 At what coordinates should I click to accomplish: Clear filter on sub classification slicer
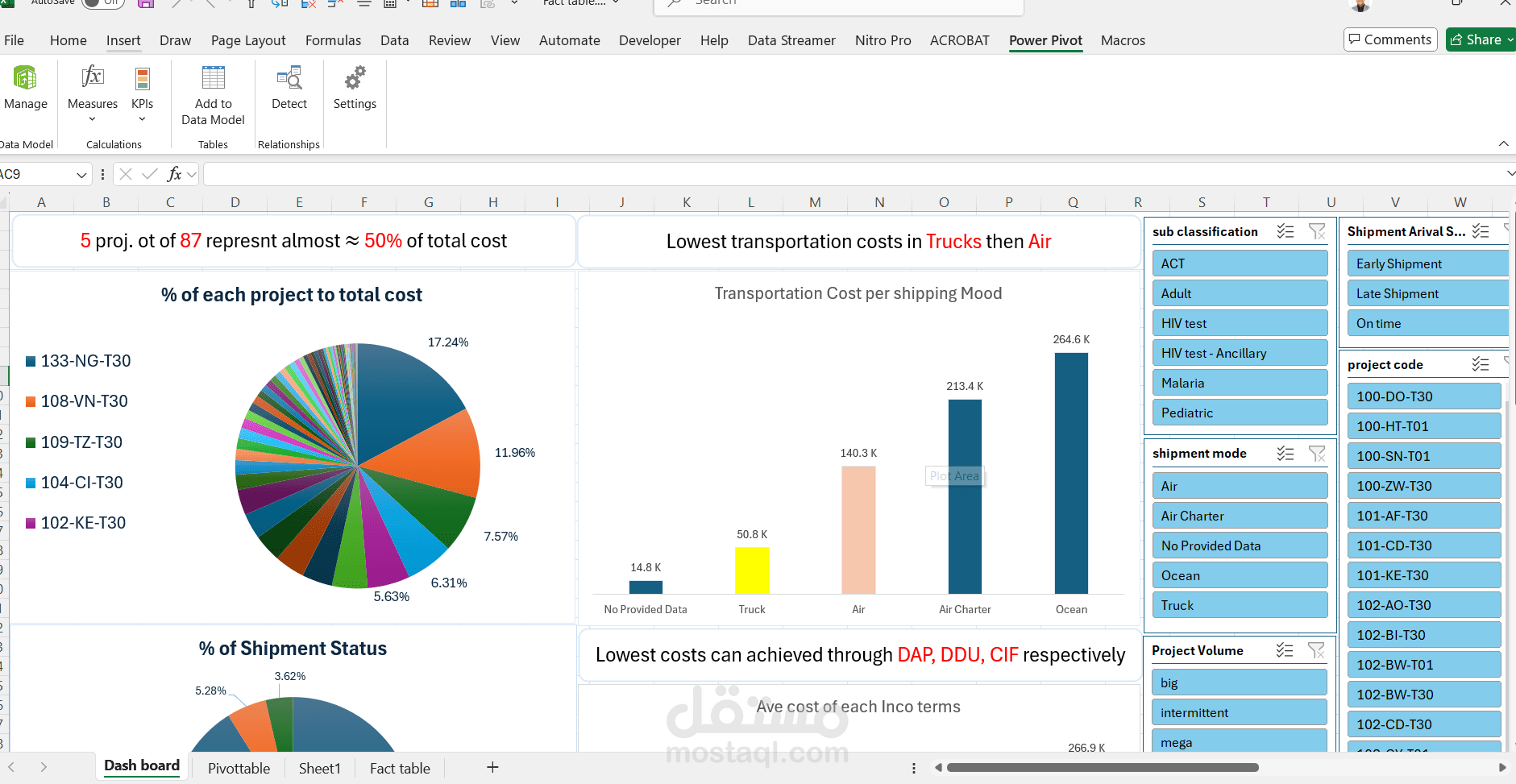tap(1317, 232)
